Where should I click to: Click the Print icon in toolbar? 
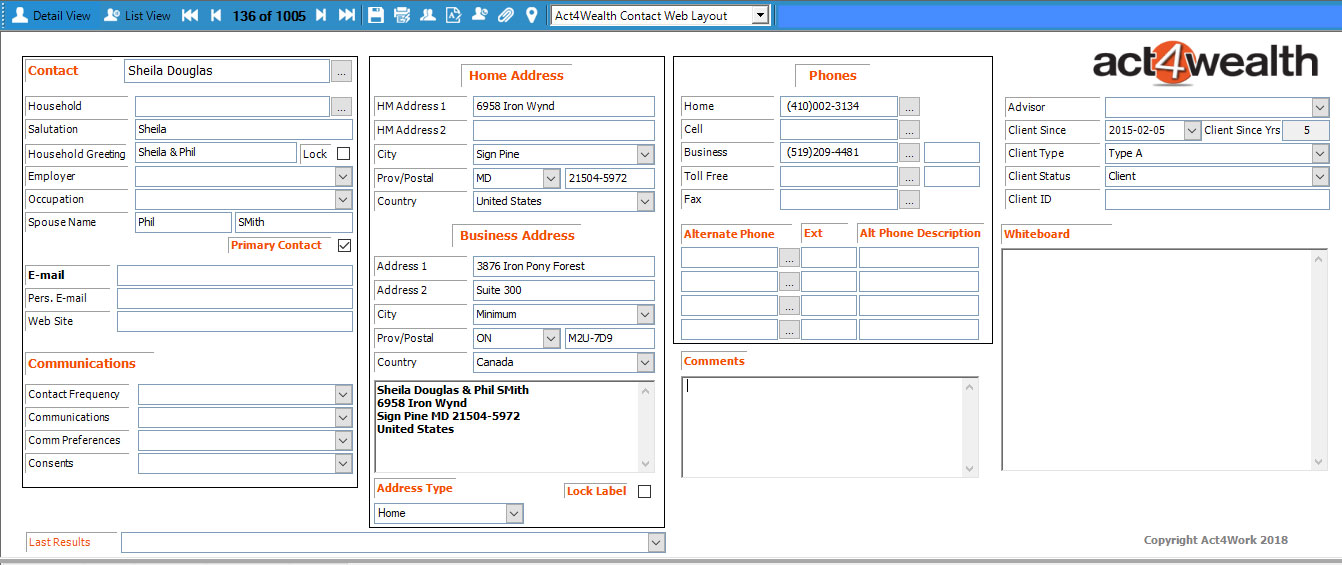click(x=402, y=15)
